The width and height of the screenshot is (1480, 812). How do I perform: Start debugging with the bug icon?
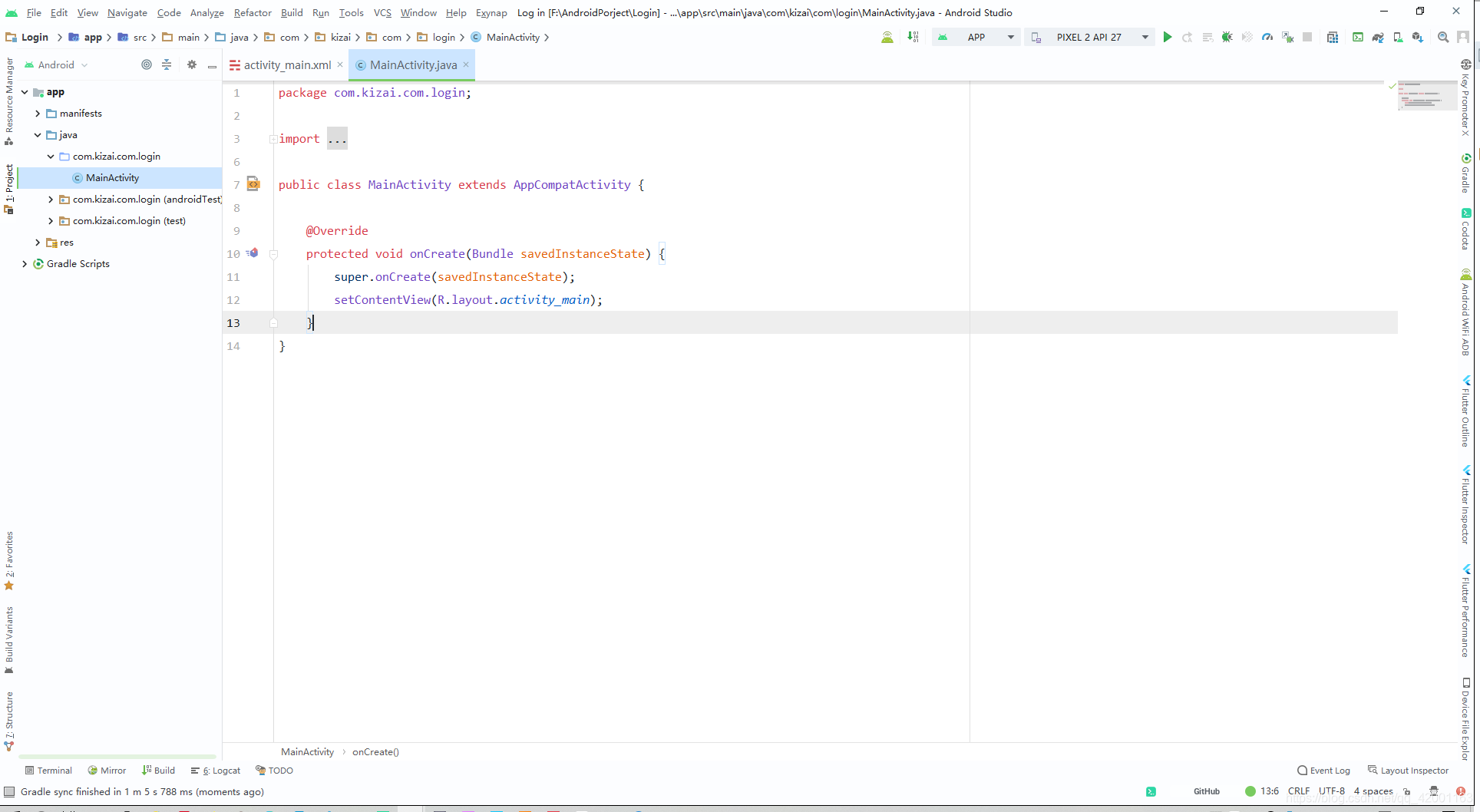click(1227, 37)
